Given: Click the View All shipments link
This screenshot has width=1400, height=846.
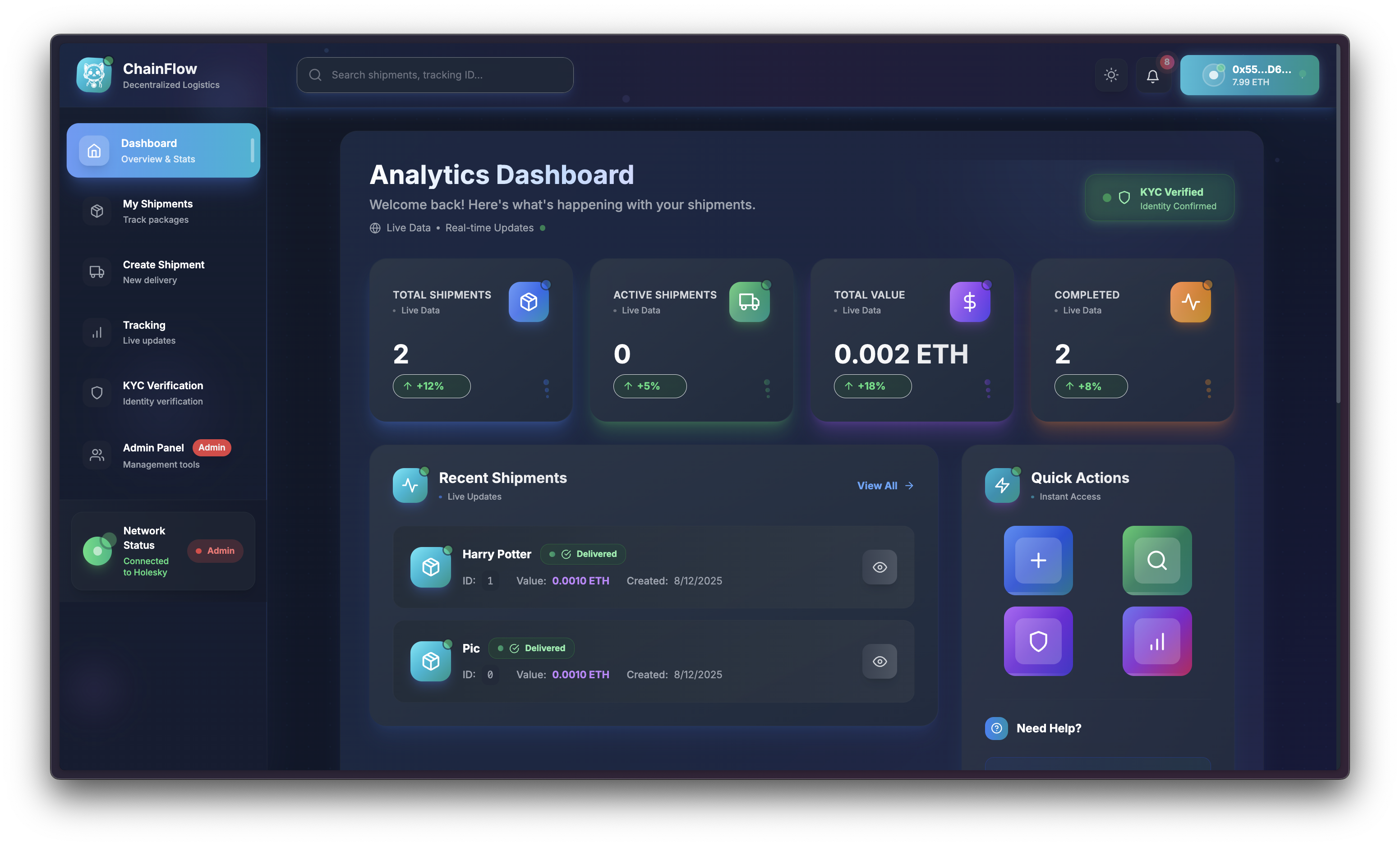Looking at the screenshot, I should click(x=884, y=485).
